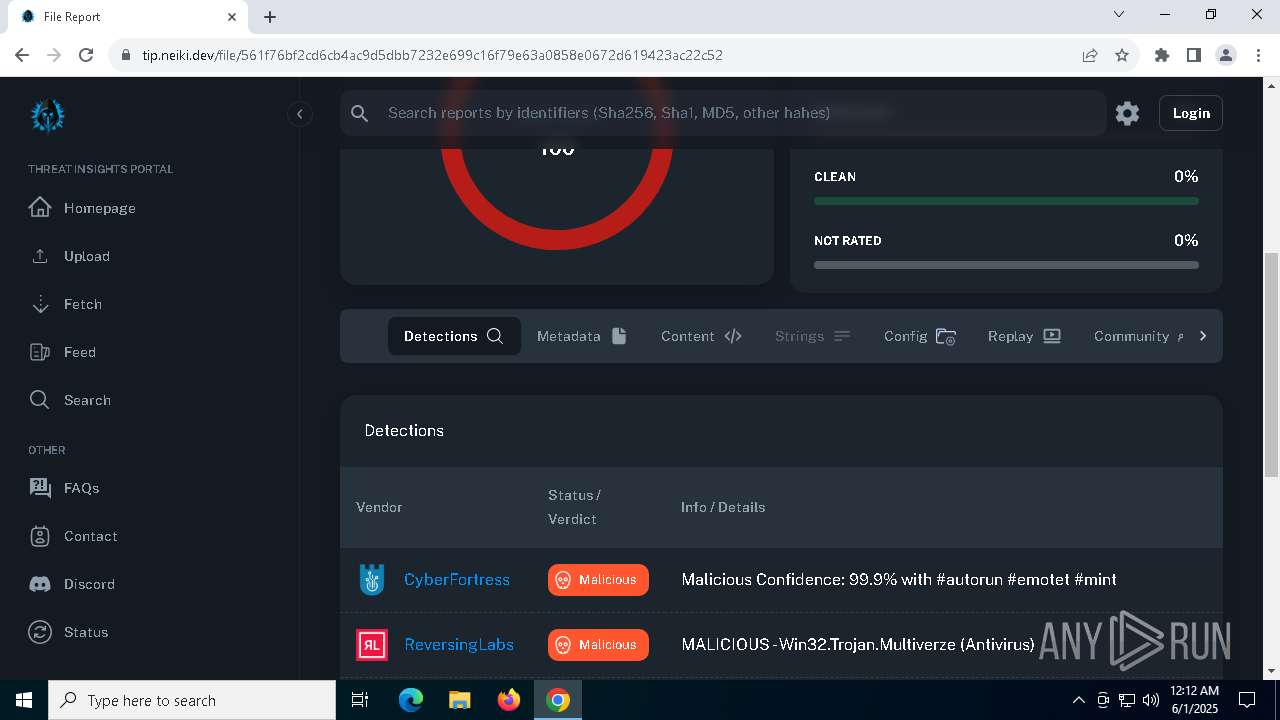Open Task View on taskbar
1280x720 pixels.
[x=360, y=700]
